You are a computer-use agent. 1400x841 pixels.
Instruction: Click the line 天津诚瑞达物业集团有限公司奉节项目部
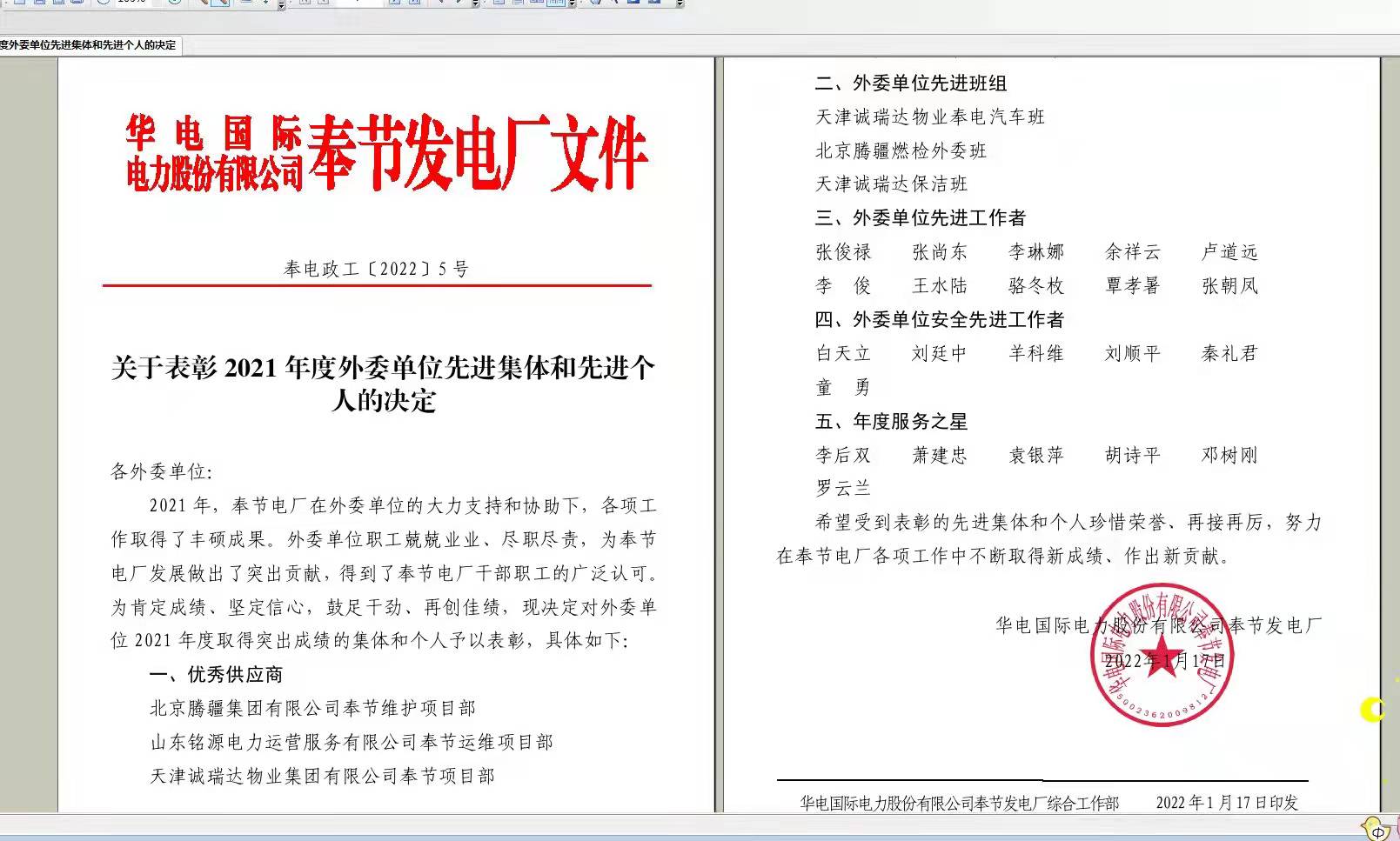coord(323,776)
